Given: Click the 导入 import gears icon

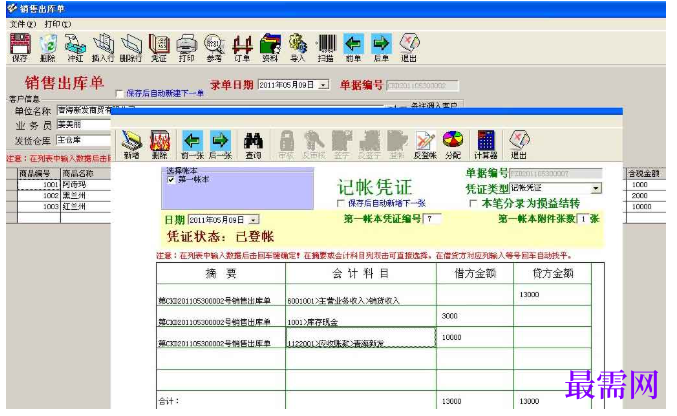Looking at the screenshot, I should click(297, 48).
